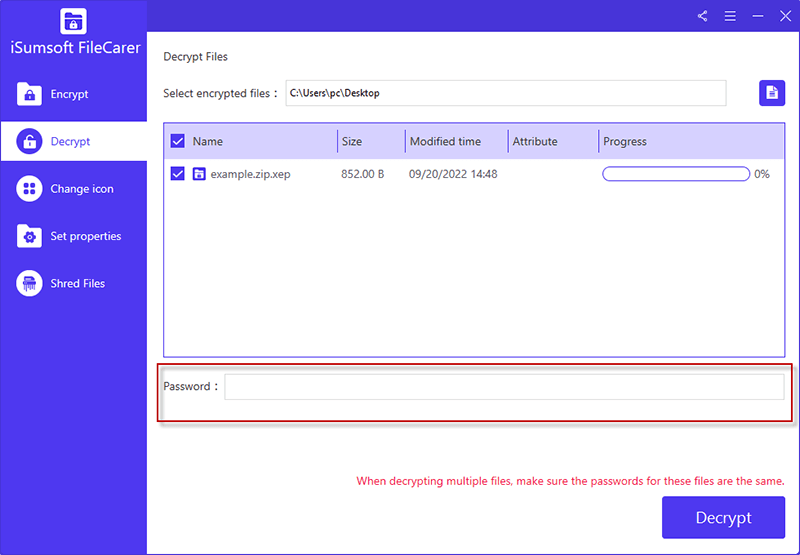This screenshot has width=800, height=555.
Task: Select the Decrypt sidebar item
Action: pyautogui.click(x=73, y=141)
